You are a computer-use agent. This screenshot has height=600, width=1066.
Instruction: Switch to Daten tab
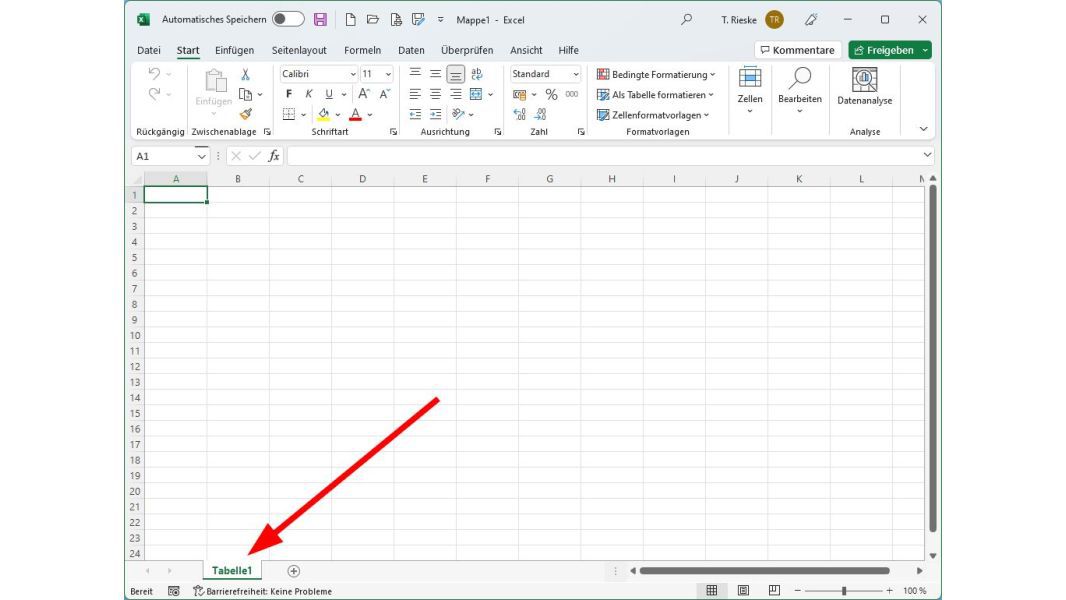pos(411,50)
